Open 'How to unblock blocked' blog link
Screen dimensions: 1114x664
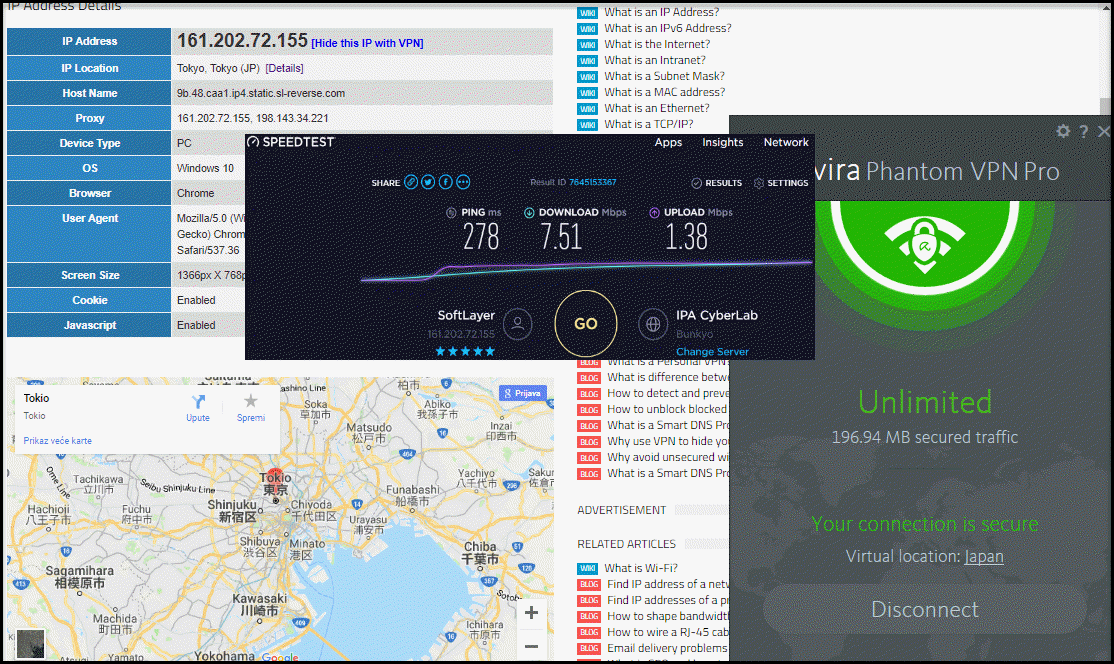coord(666,409)
